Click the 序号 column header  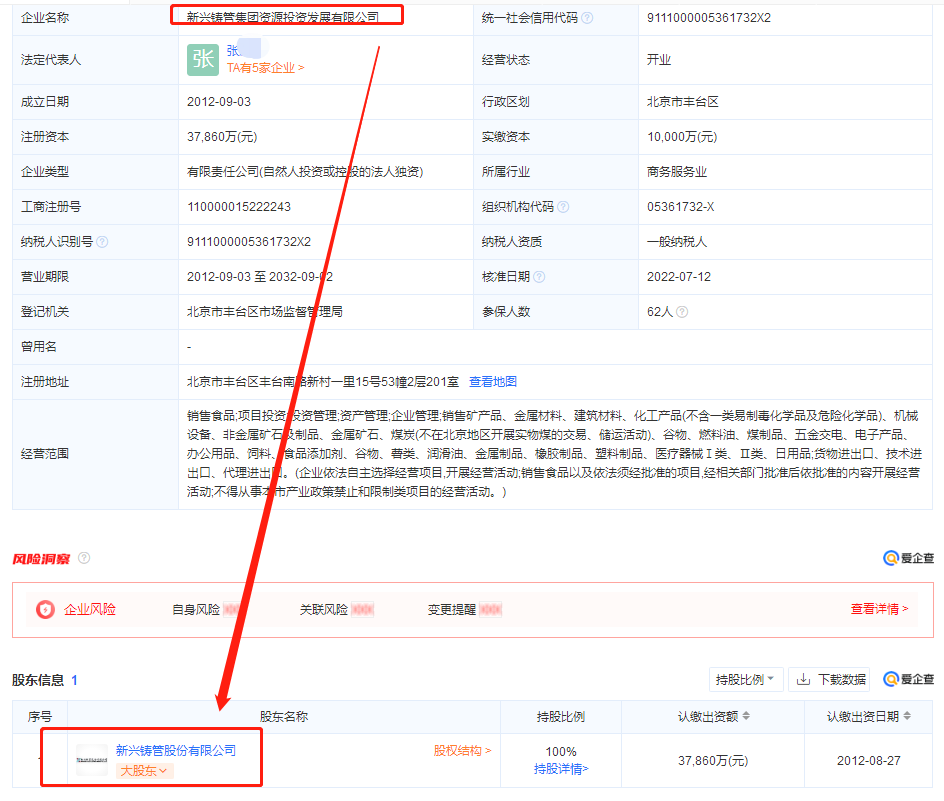pos(40,717)
